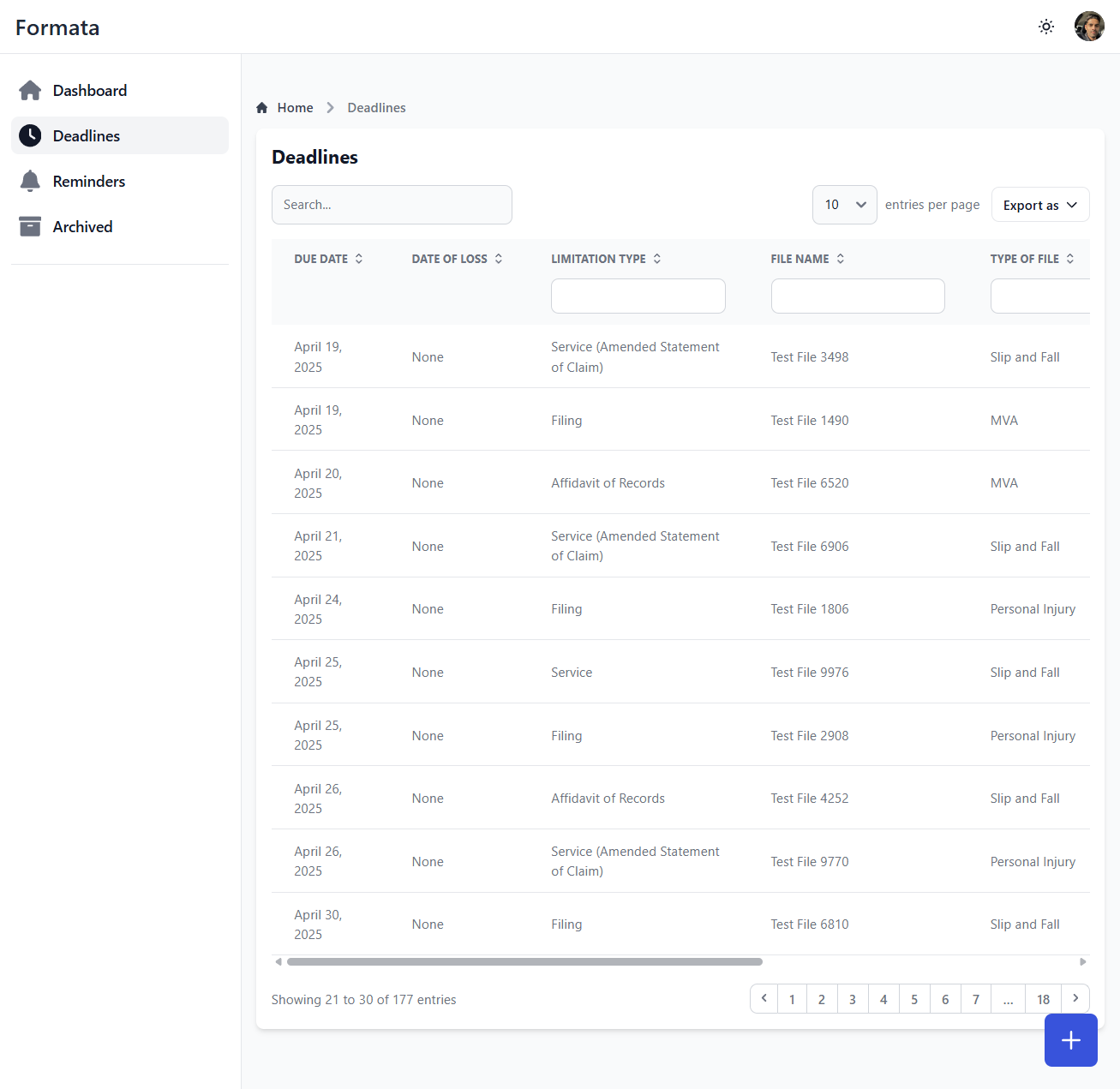This screenshot has height=1089, width=1120.
Task: Click the April 21, 2025 due date
Action: coord(318,546)
